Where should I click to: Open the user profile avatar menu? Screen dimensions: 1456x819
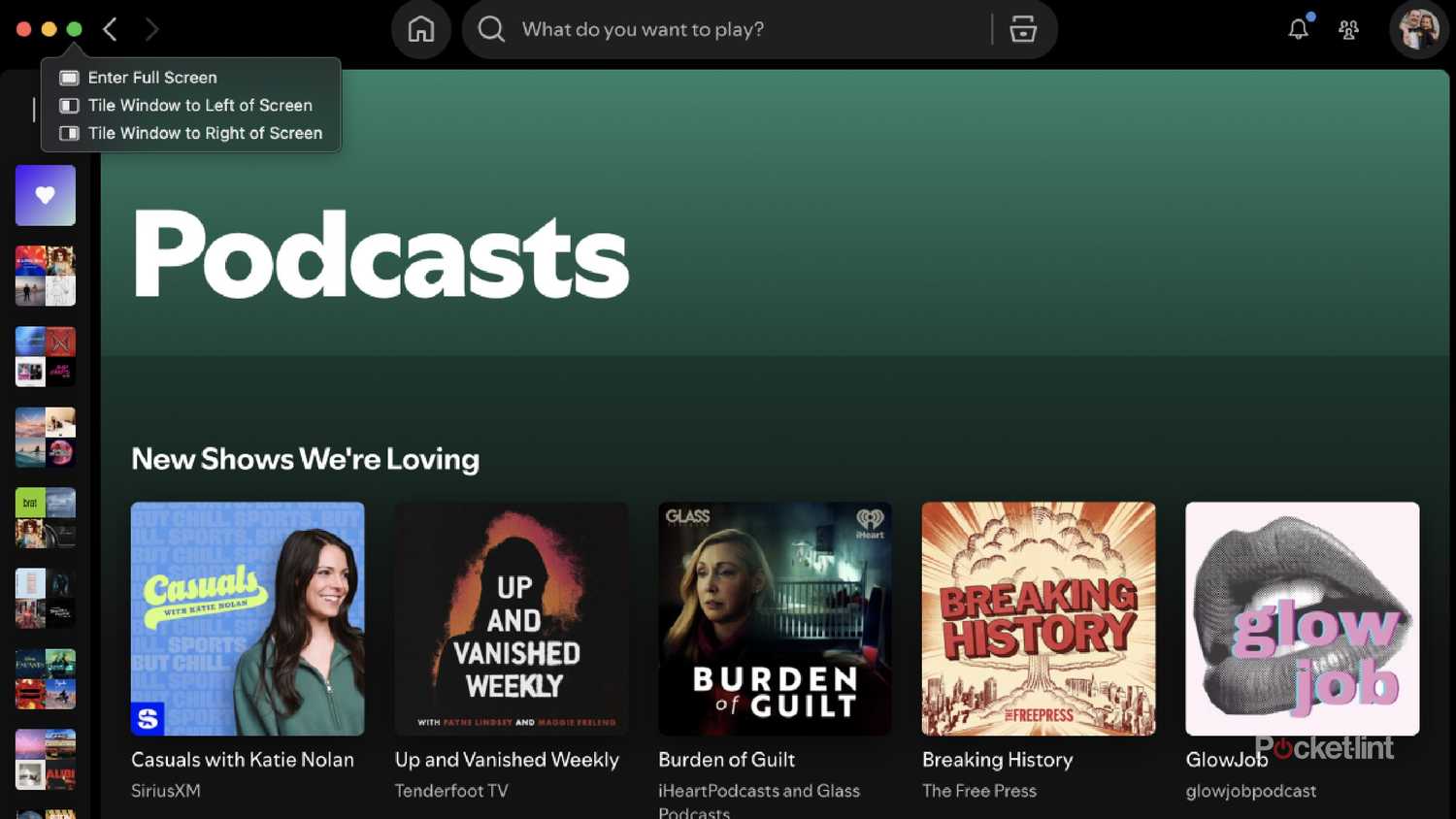(1418, 29)
